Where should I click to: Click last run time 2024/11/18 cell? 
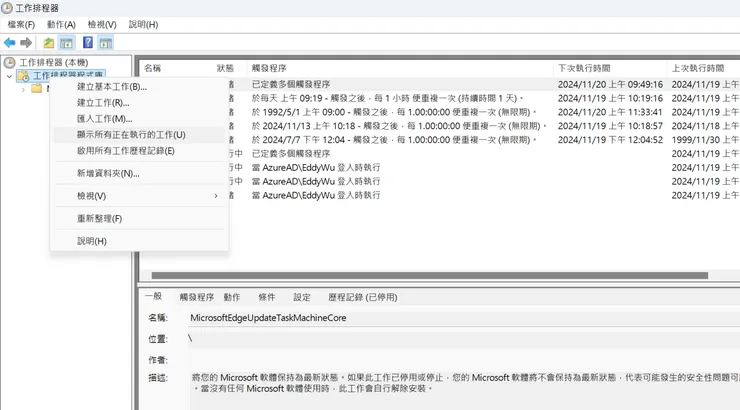pos(705,126)
